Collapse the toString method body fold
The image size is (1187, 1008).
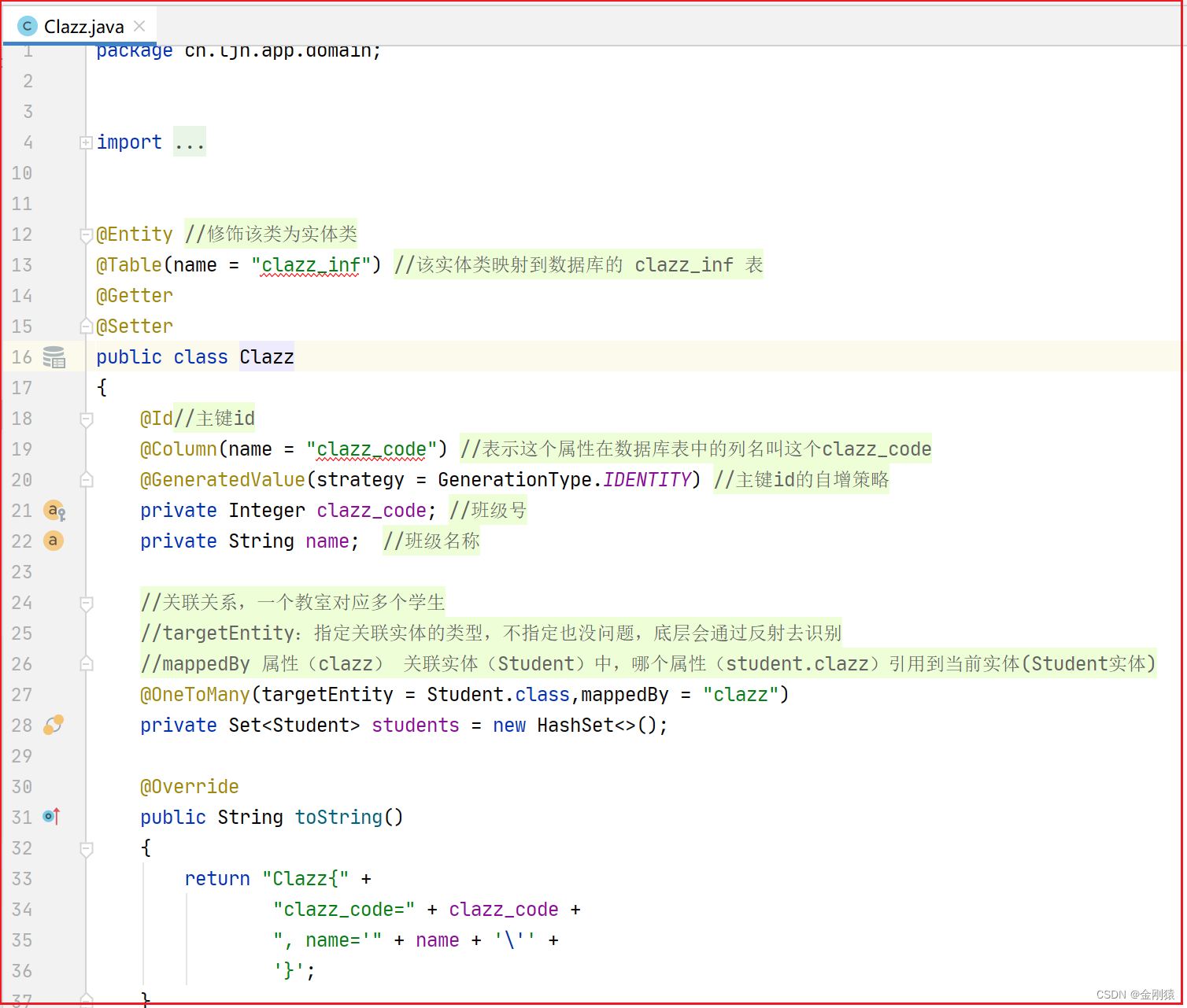87,849
